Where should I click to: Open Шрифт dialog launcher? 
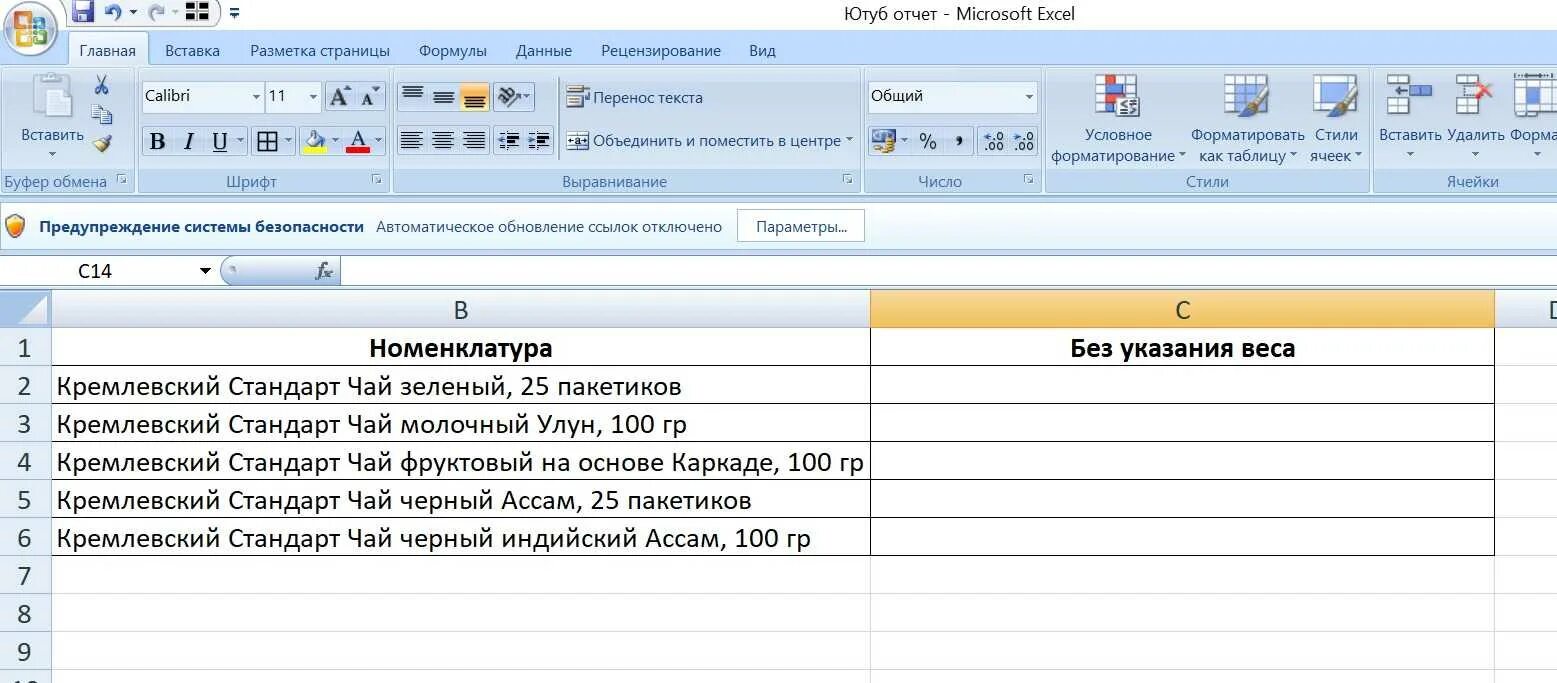click(x=377, y=180)
